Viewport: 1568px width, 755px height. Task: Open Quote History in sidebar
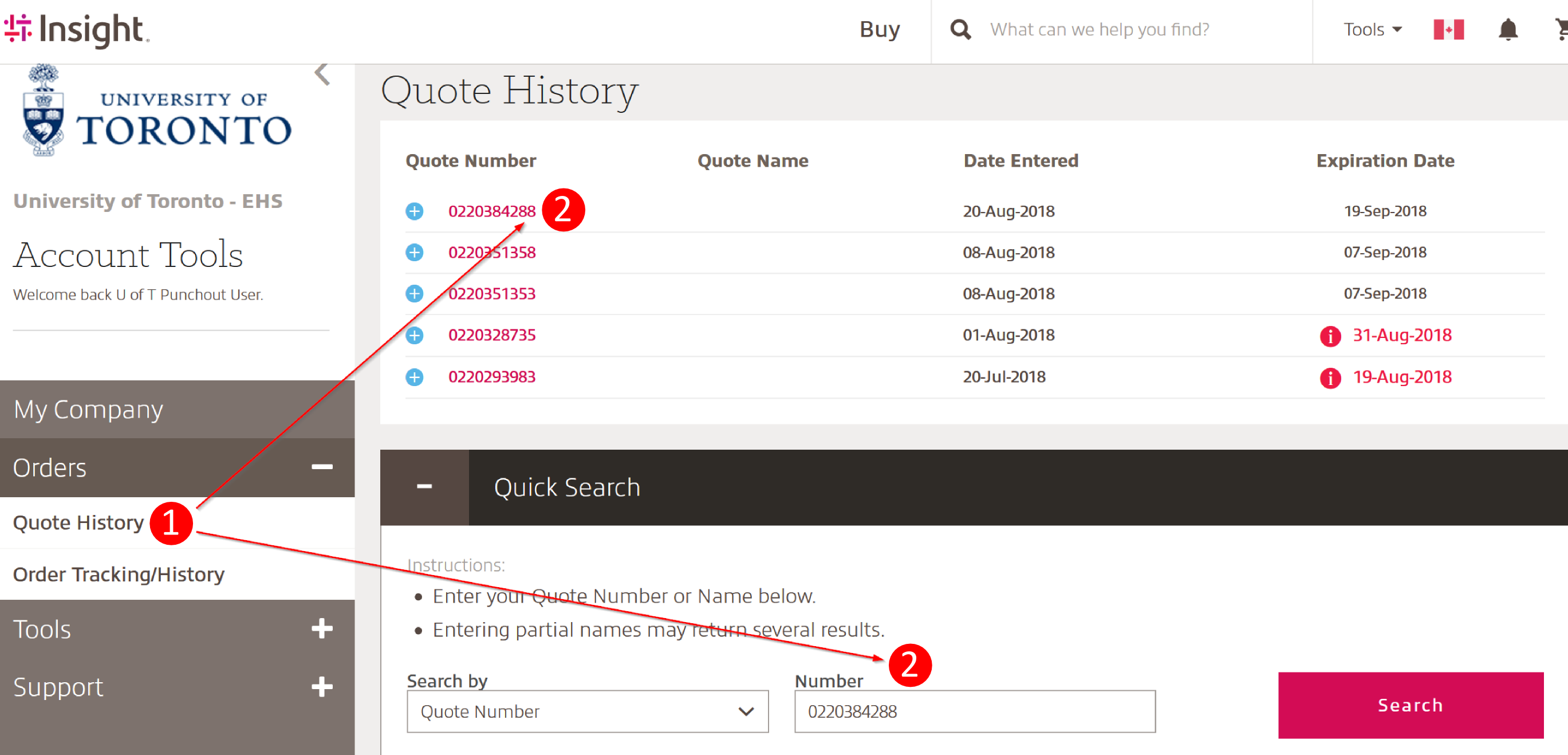(x=78, y=522)
